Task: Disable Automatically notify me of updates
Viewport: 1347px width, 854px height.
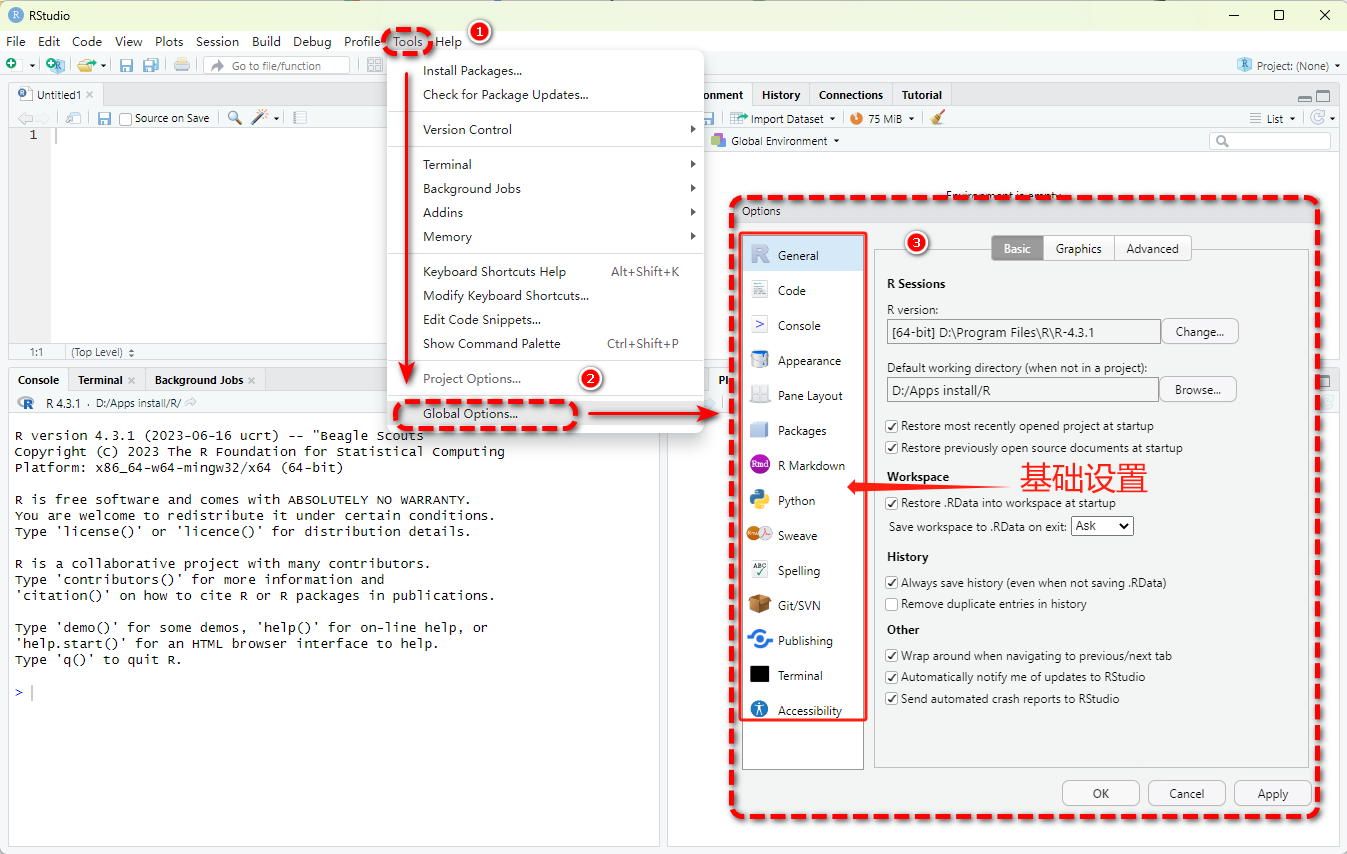Action: coord(893,677)
